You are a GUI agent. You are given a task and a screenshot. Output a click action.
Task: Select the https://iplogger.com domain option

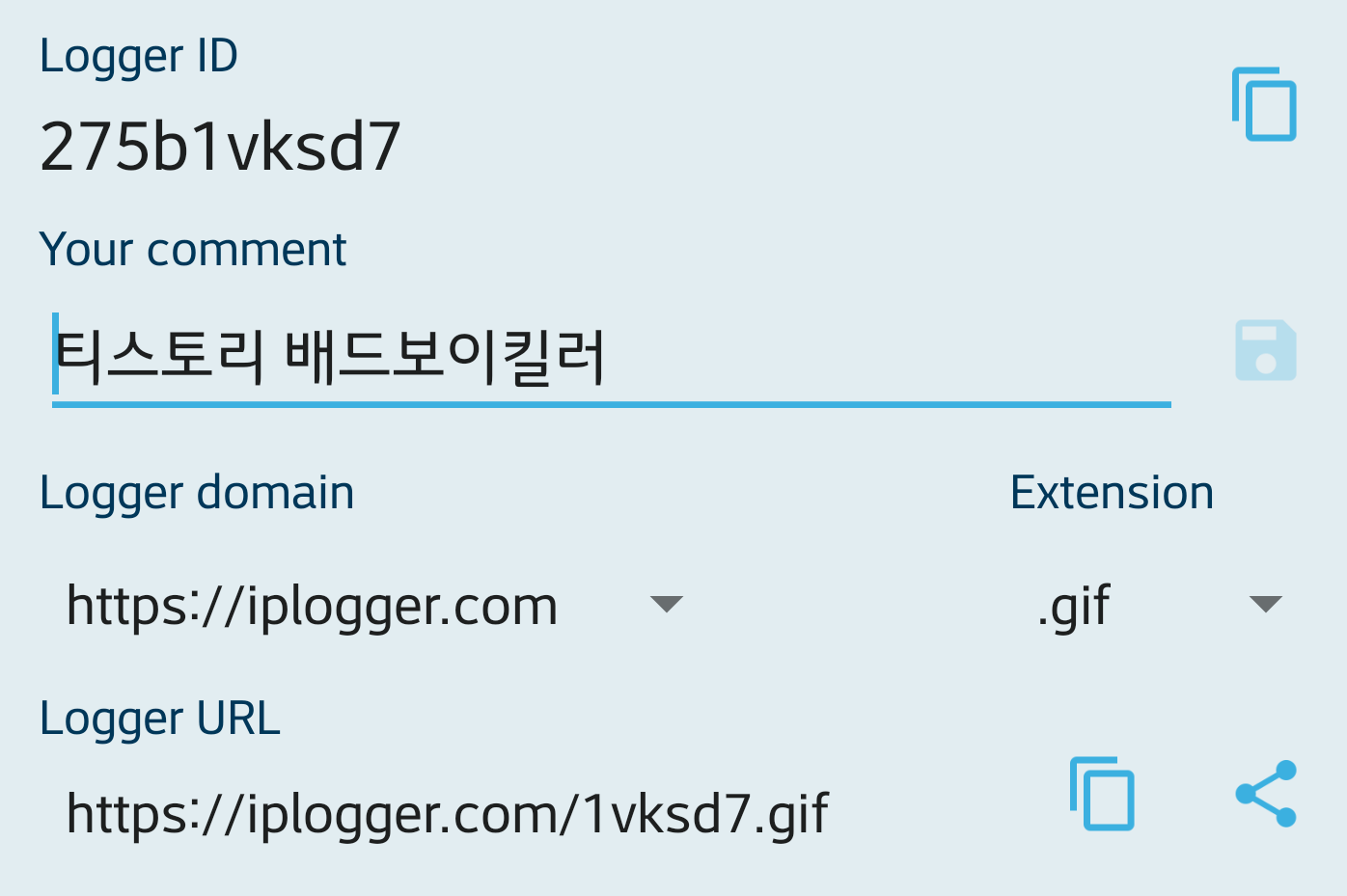[312, 607]
